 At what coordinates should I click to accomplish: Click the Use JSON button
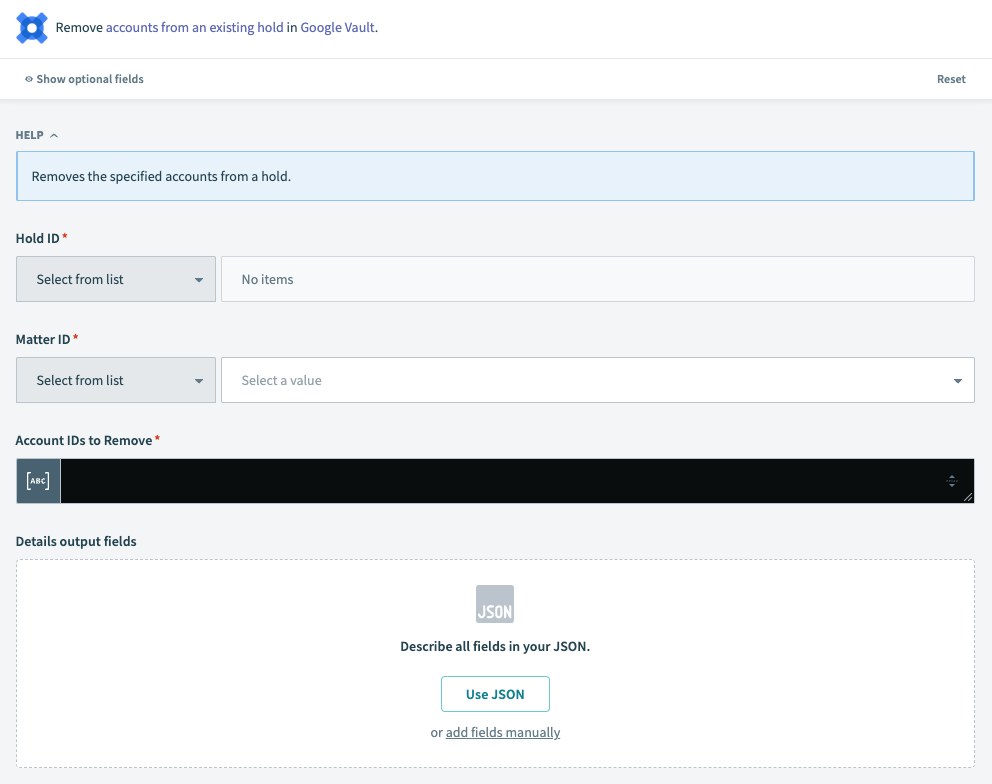(x=495, y=693)
